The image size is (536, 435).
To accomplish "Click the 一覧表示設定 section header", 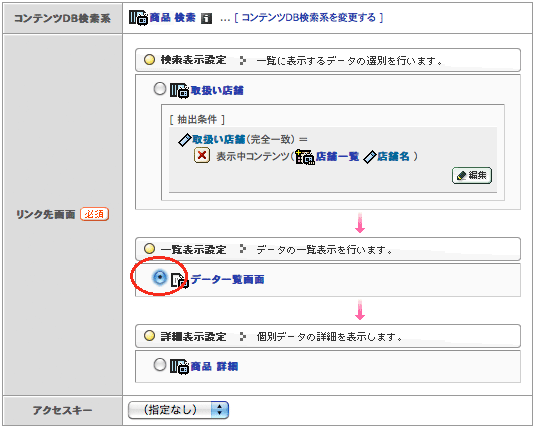I will (327, 249).
